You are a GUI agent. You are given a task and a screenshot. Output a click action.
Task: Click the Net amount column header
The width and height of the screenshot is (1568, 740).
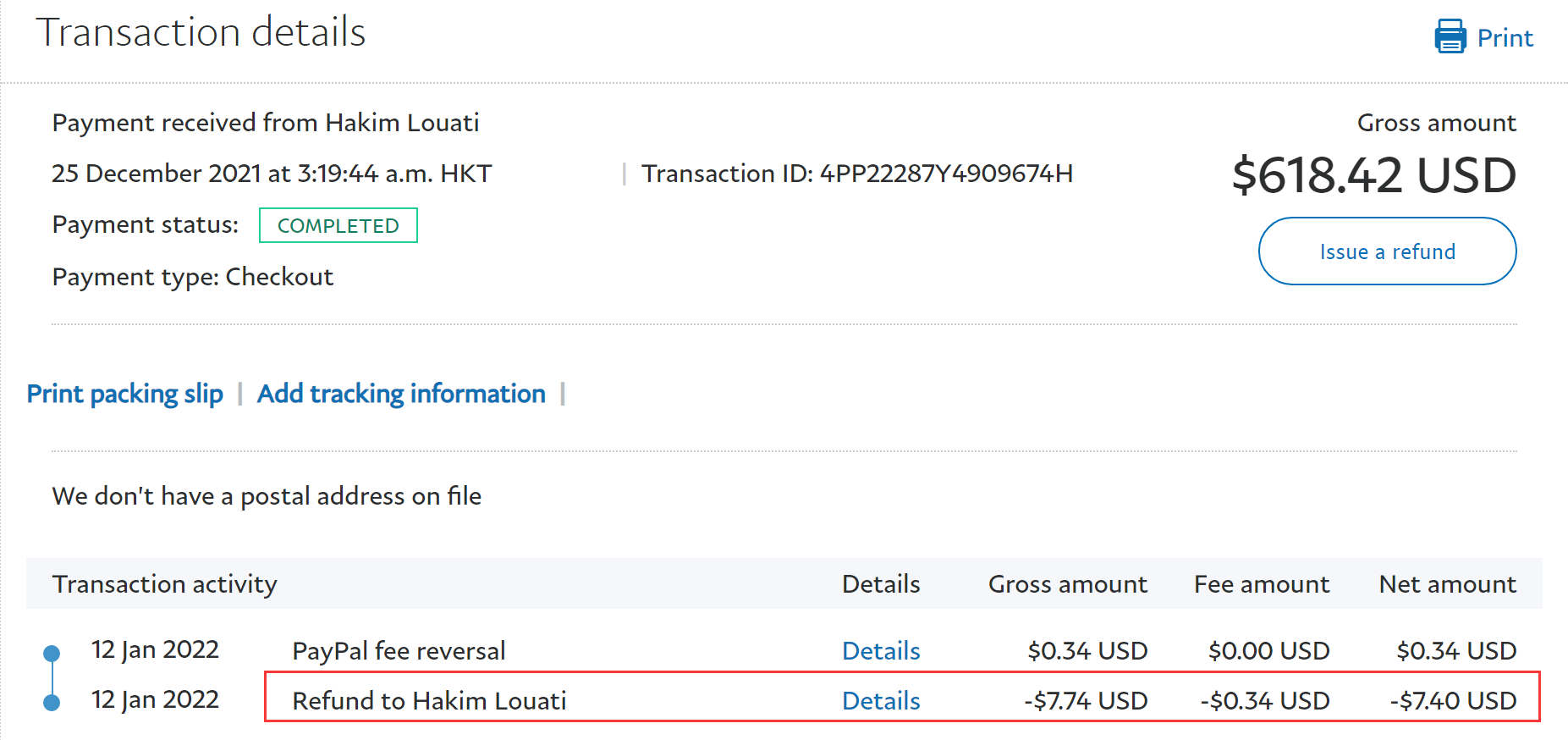point(1447,584)
